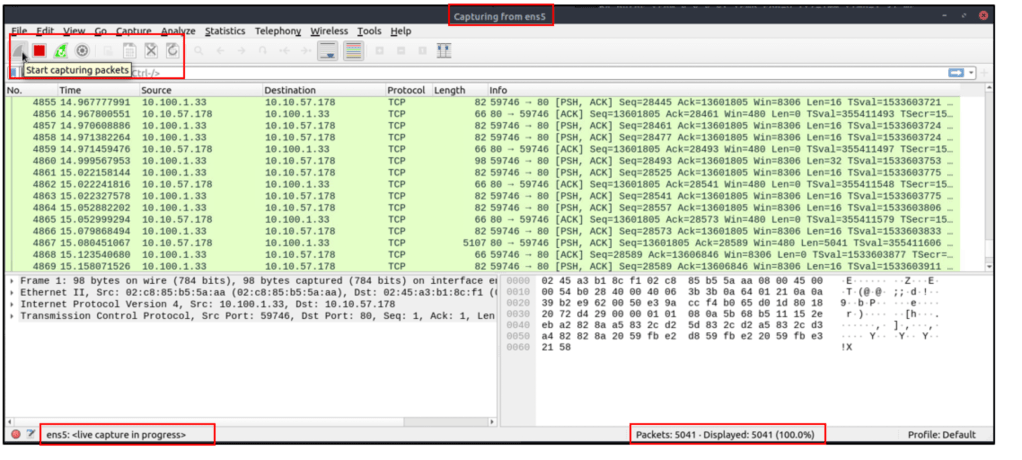Expand the Ethernet II protocol section
Viewport: 1022px width, 460px height.
[x=12, y=293]
